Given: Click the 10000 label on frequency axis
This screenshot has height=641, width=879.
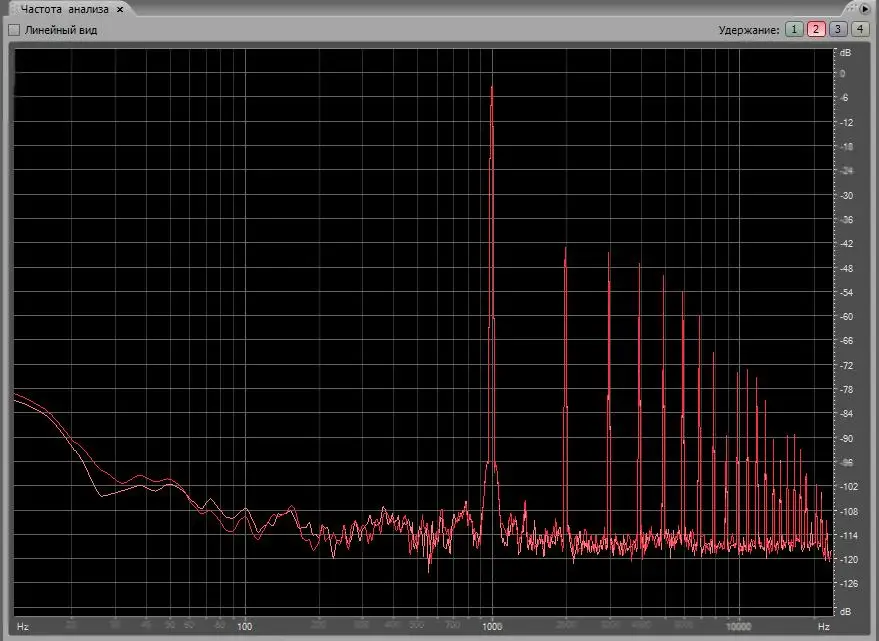Looking at the screenshot, I should tap(738, 626).
